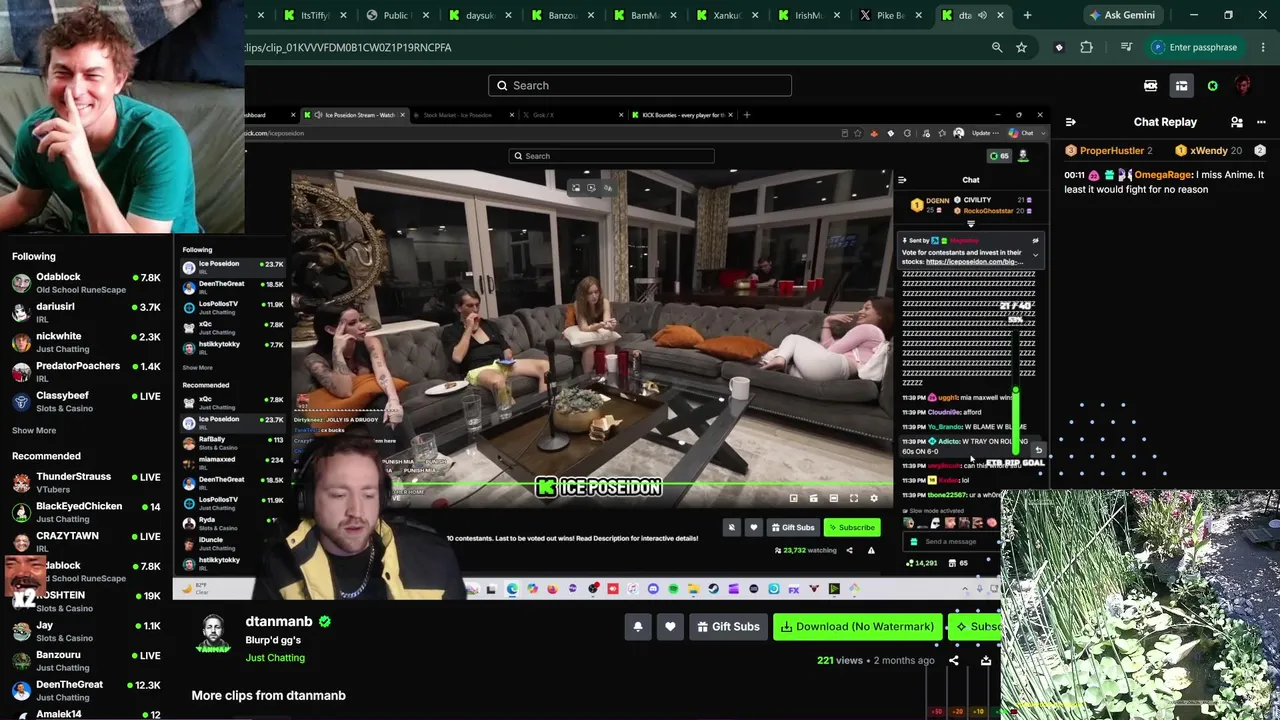
Task: Open the leaderboard icon in Kick header
Action: [1181, 86]
